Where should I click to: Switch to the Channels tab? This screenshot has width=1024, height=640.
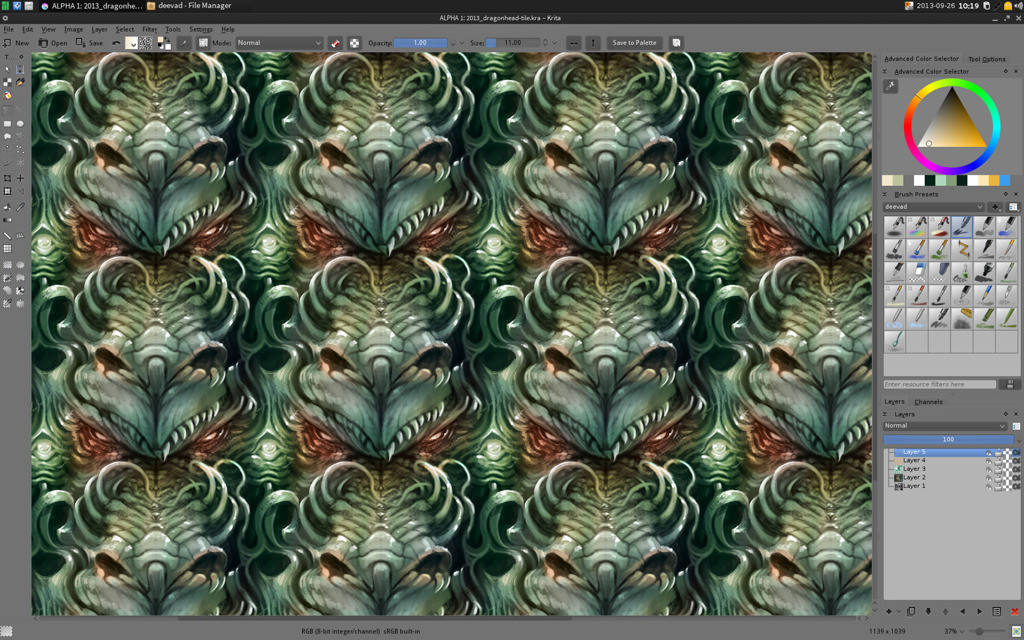pos(928,402)
